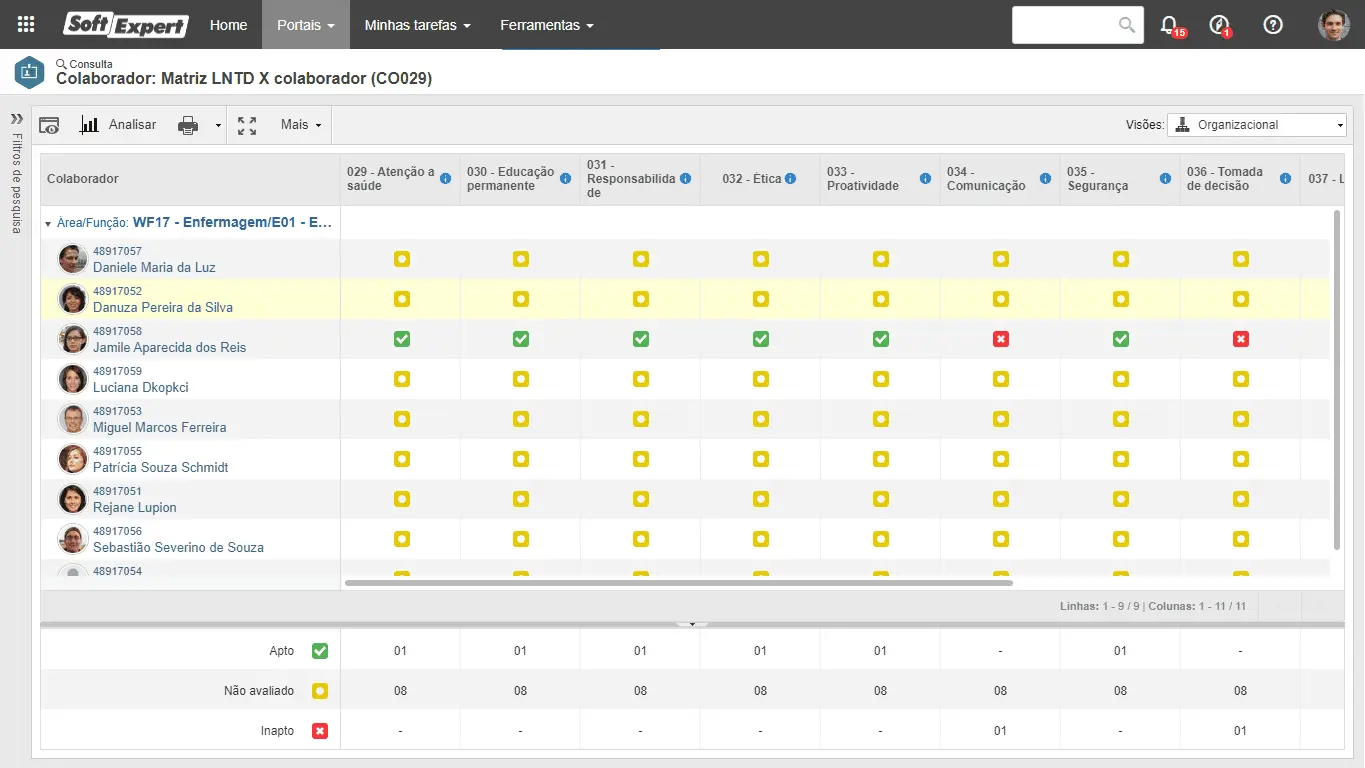Open the Portais menu
This screenshot has height=768, width=1365.
pos(306,25)
